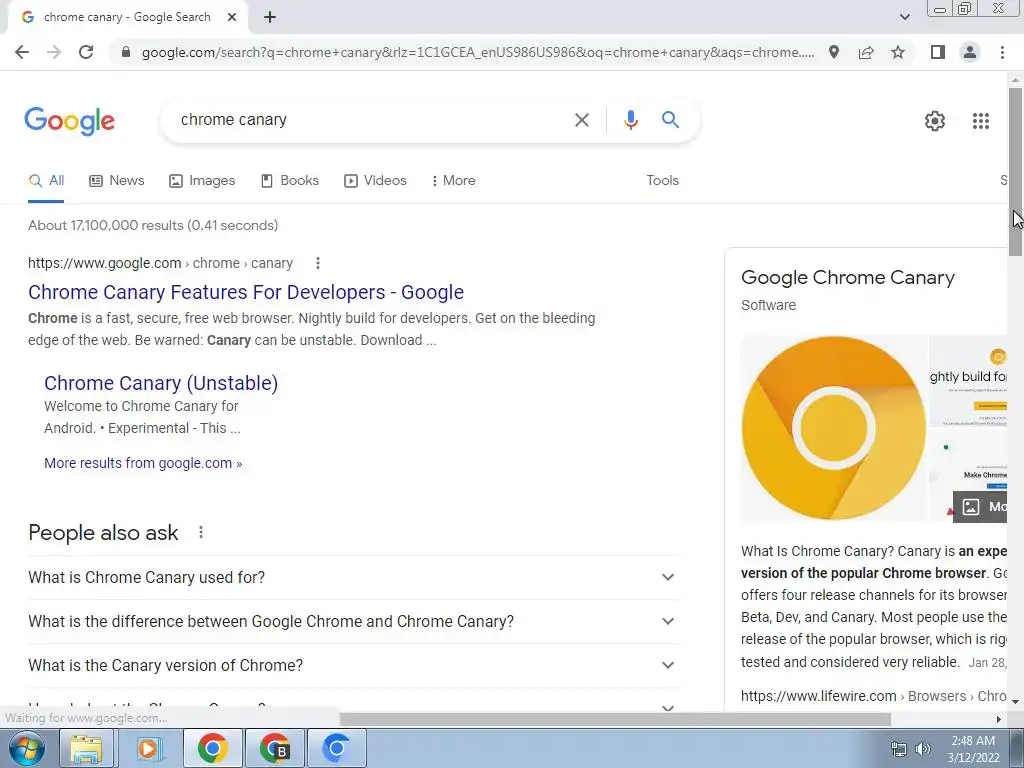Screen dimensions: 1024x768
Task: Open the Chrome Canary logo image
Action: [833, 428]
